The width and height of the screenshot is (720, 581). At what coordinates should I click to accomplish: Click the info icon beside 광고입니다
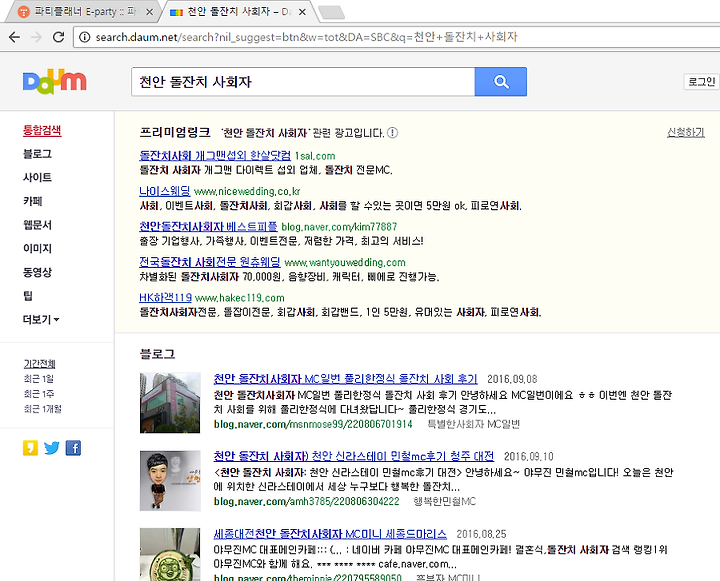coord(392,133)
